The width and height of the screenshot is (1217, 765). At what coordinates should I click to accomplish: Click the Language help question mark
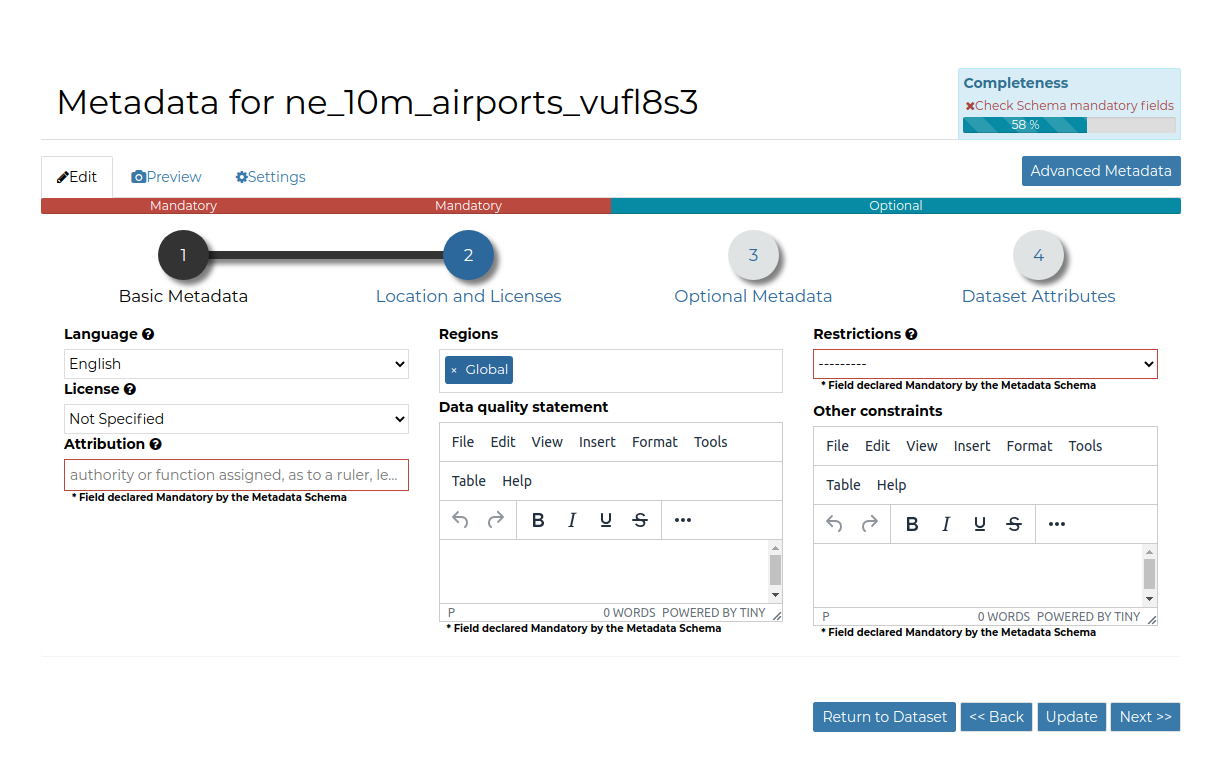(147, 333)
